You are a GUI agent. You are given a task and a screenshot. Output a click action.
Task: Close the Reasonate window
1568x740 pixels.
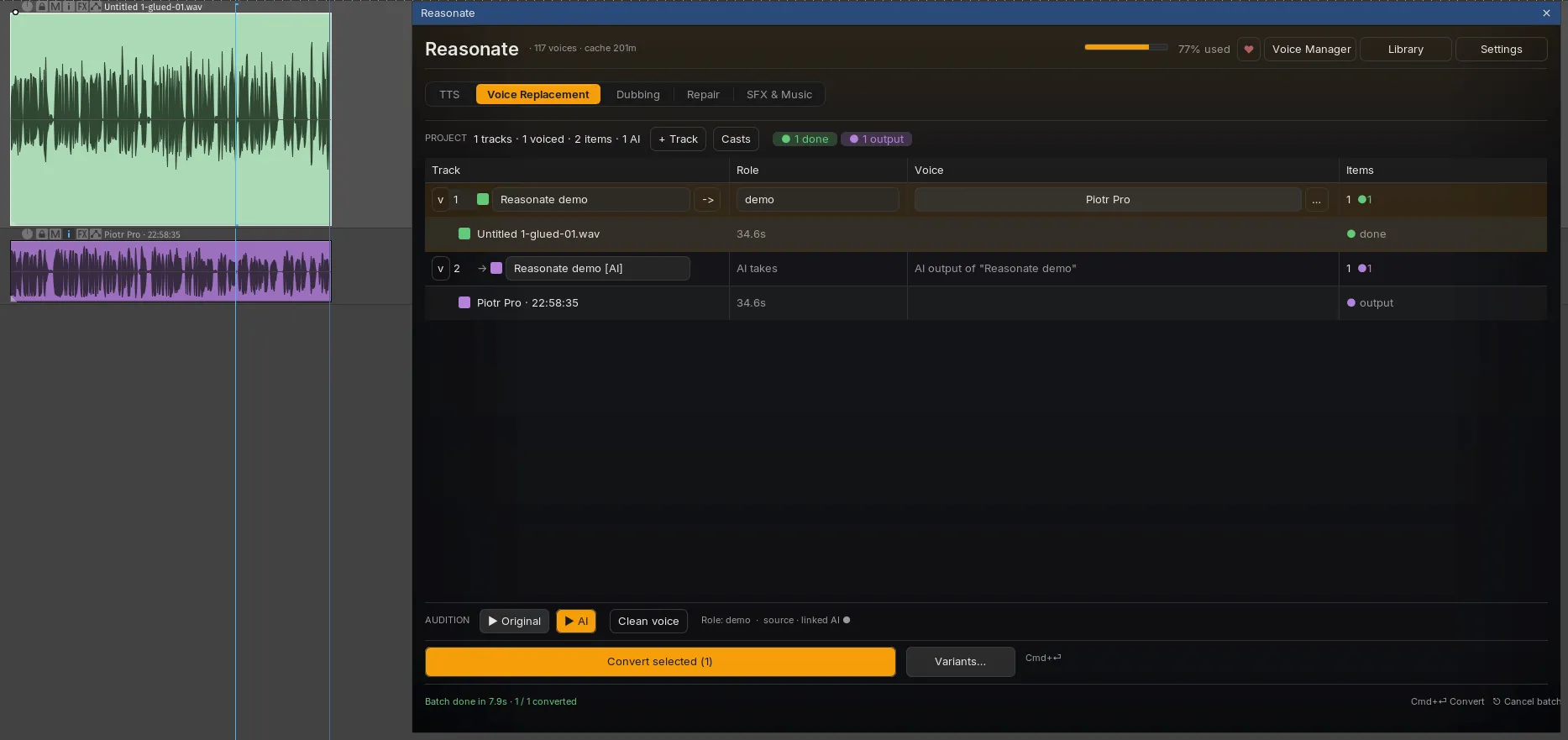1546,13
